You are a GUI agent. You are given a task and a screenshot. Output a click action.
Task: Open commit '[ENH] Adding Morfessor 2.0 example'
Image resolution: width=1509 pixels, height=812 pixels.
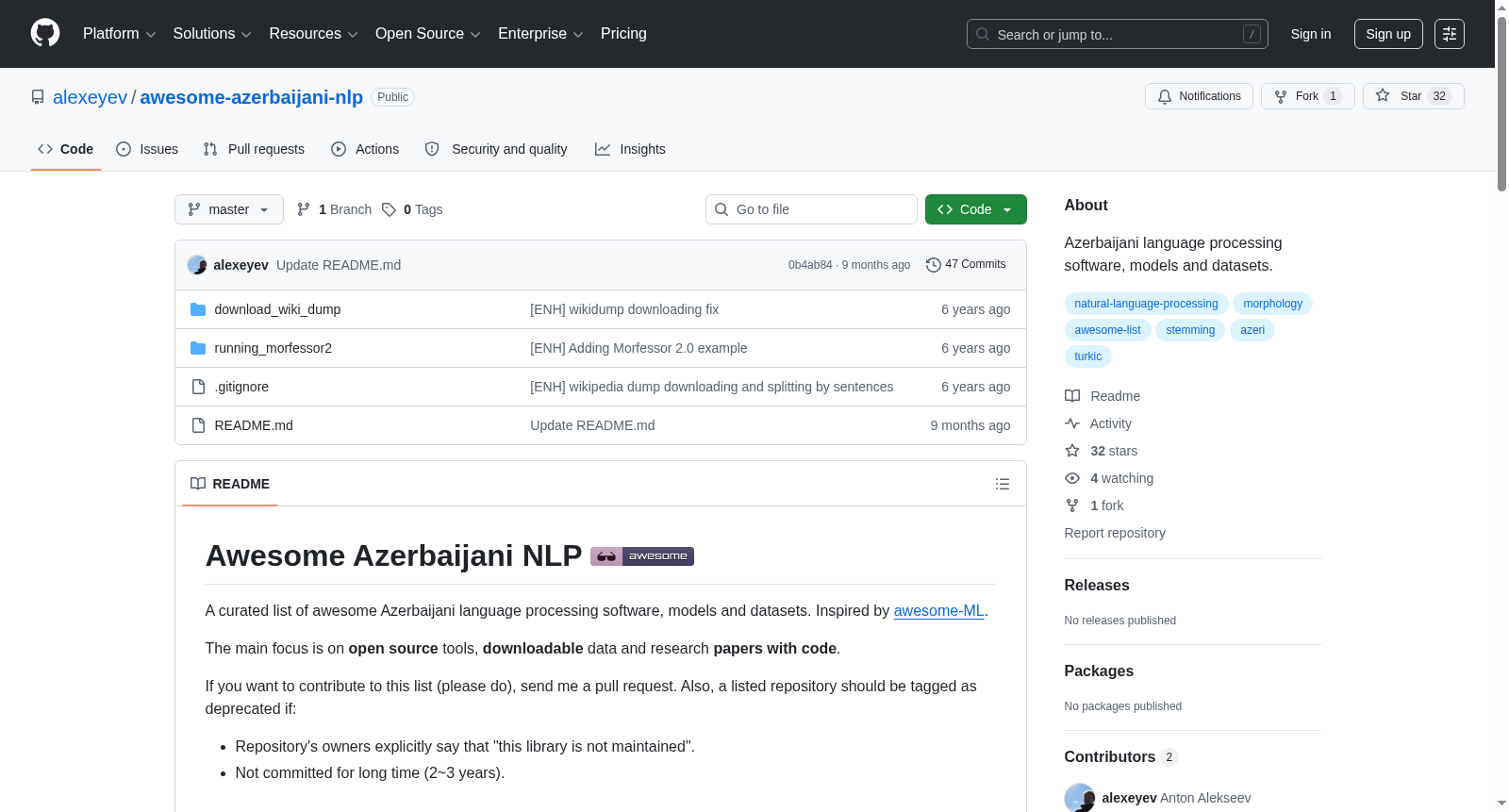tap(638, 348)
